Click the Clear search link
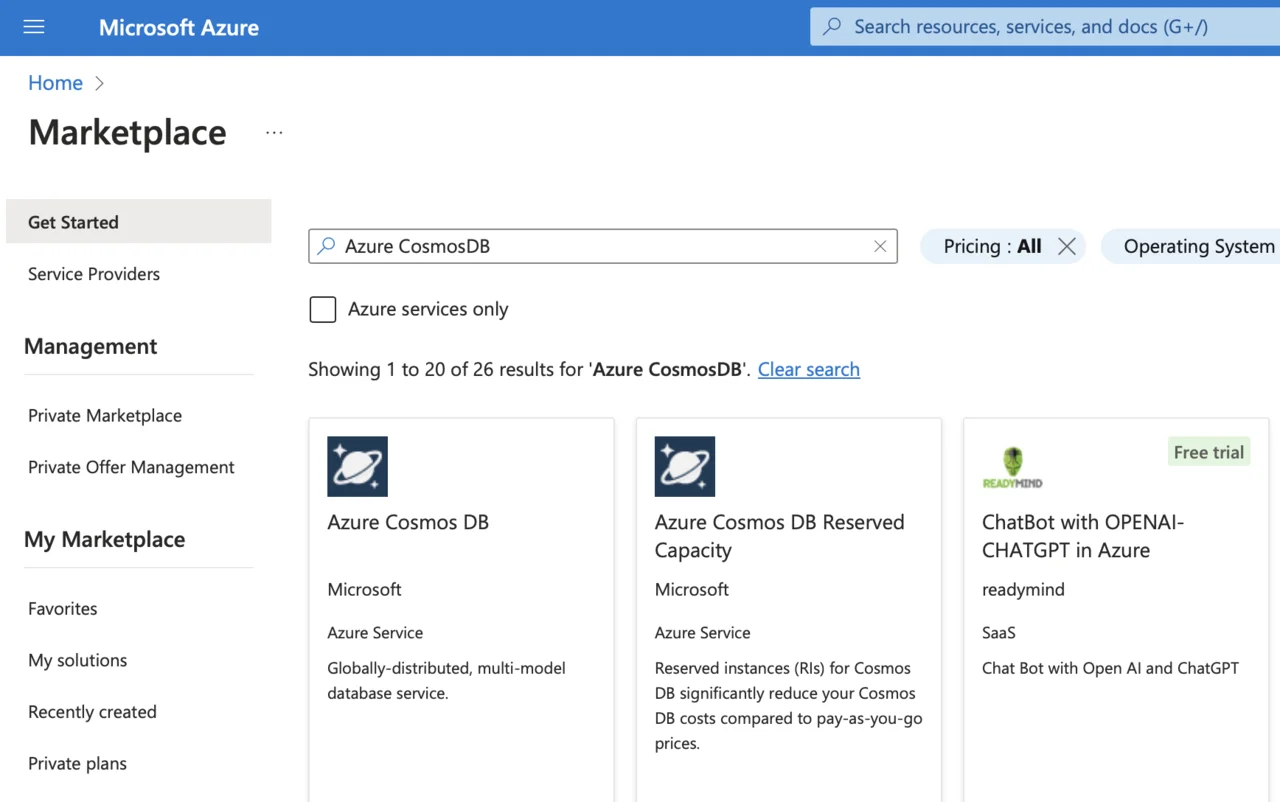Screen dimensions: 1280x802 click(x=808, y=369)
